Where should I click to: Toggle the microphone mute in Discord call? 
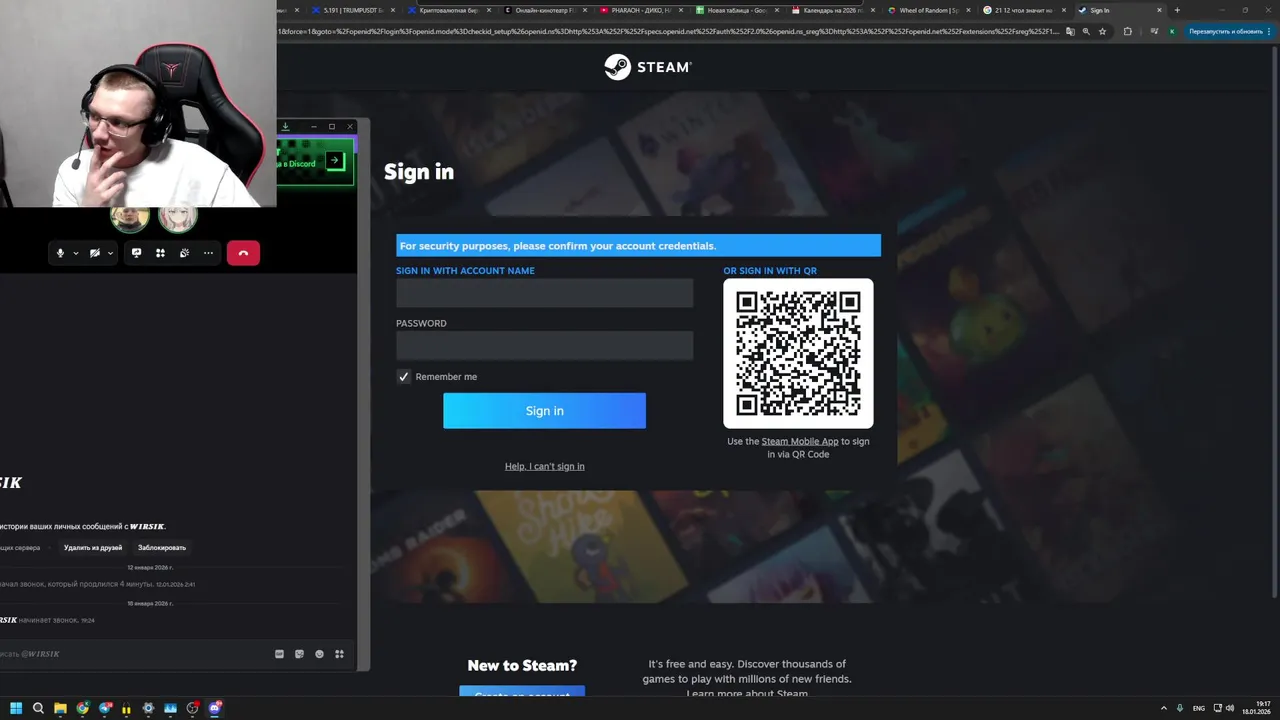pyautogui.click(x=60, y=253)
